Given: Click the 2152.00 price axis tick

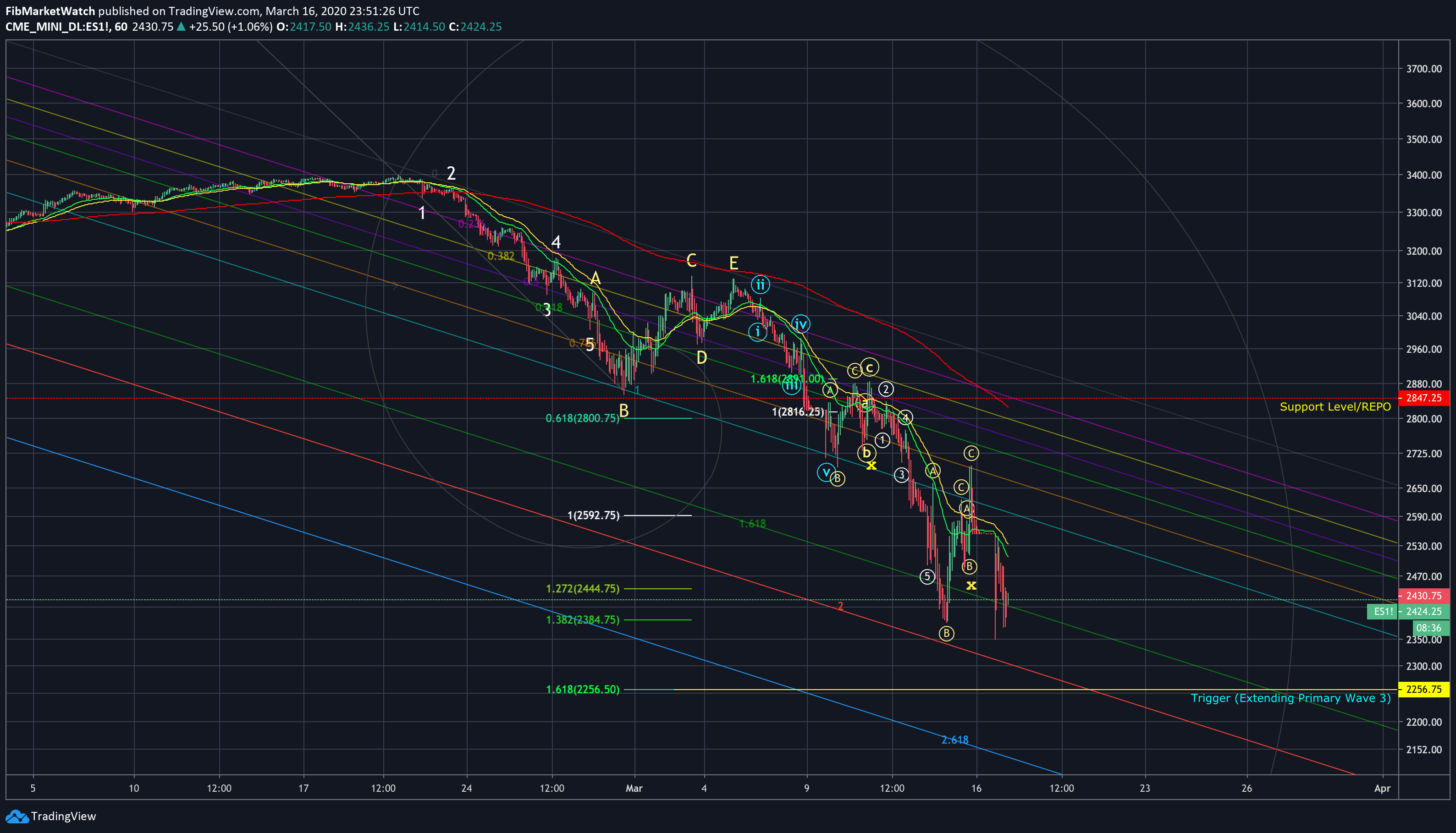Looking at the screenshot, I should (1424, 750).
